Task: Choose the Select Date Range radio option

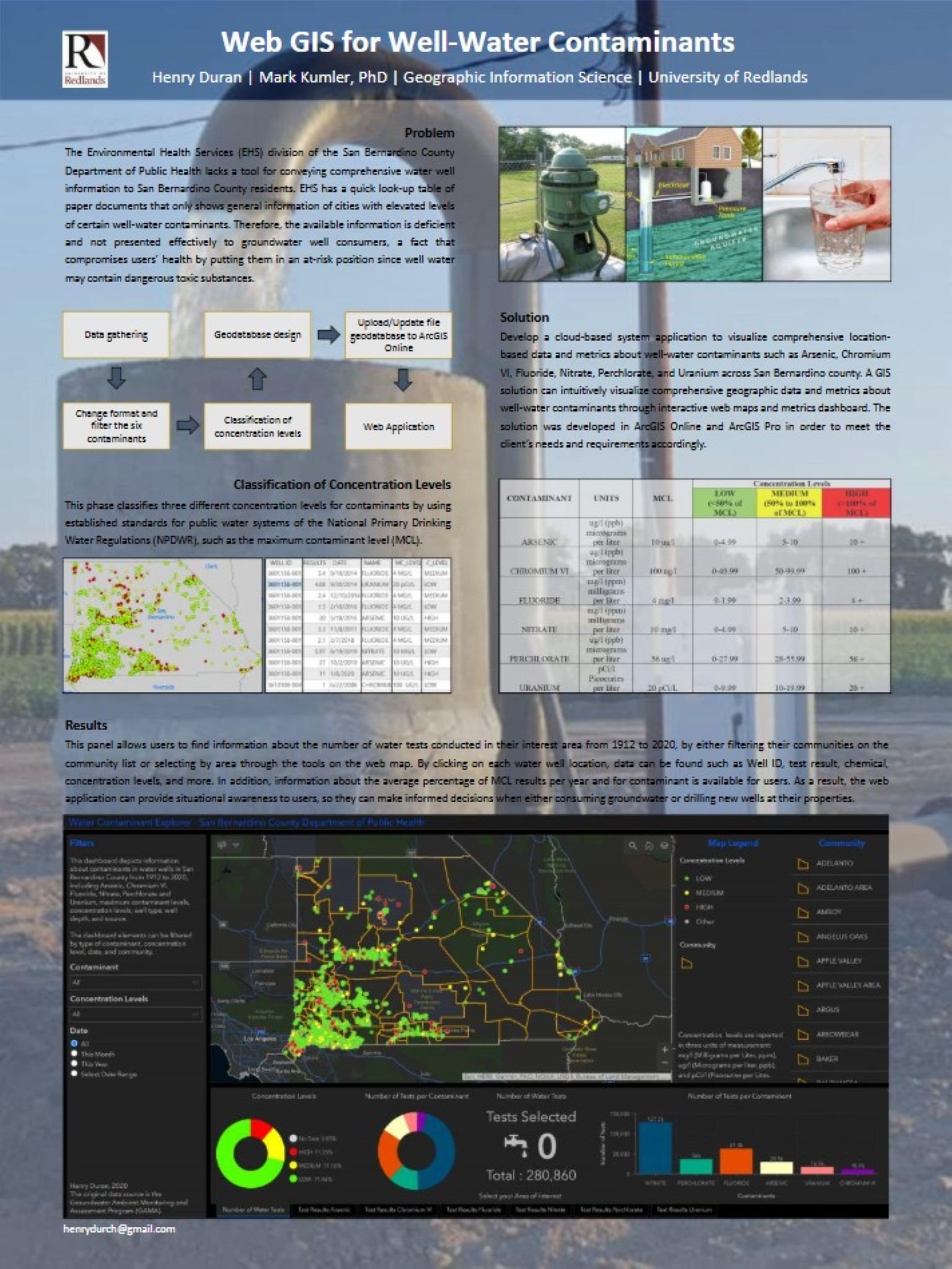Action: click(x=74, y=1074)
